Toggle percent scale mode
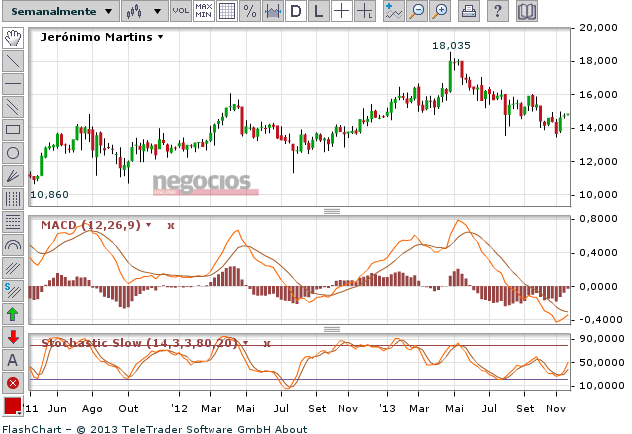632x434 pixels. pos(249,11)
